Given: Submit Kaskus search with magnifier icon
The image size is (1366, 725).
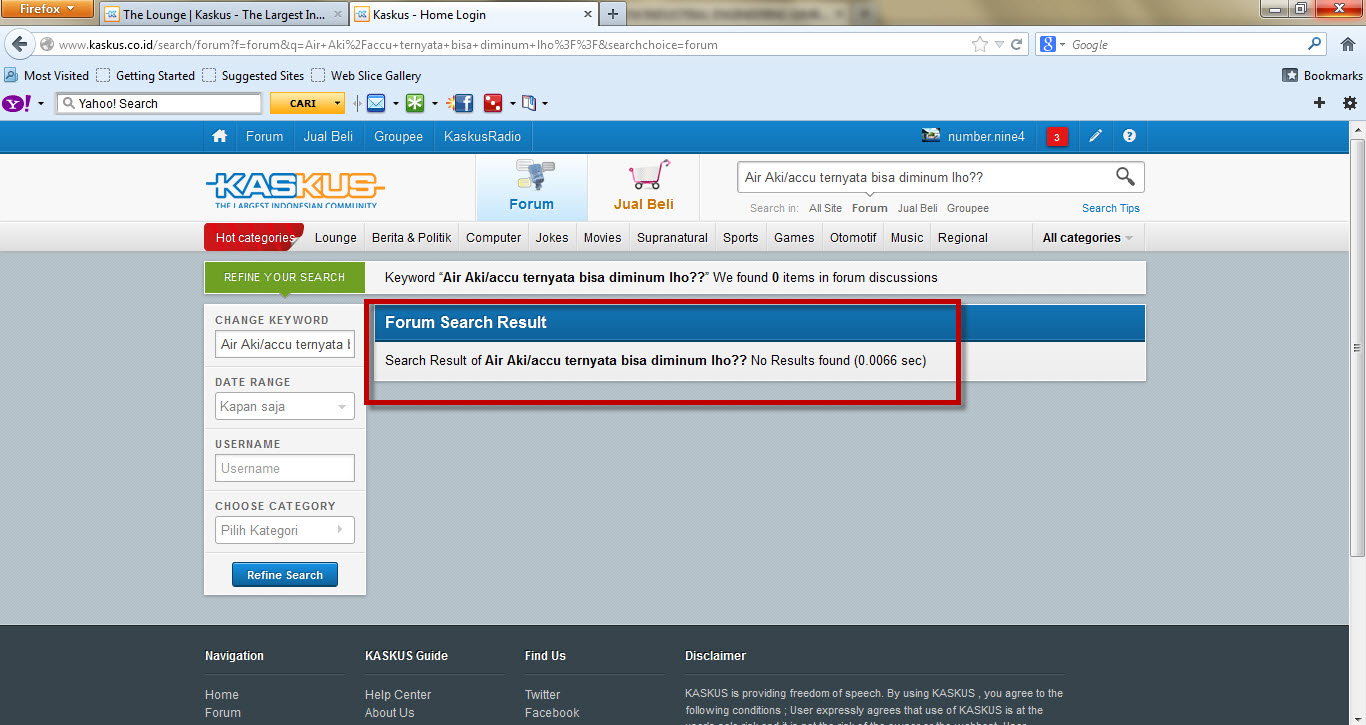Looking at the screenshot, I should [1125, 177].
